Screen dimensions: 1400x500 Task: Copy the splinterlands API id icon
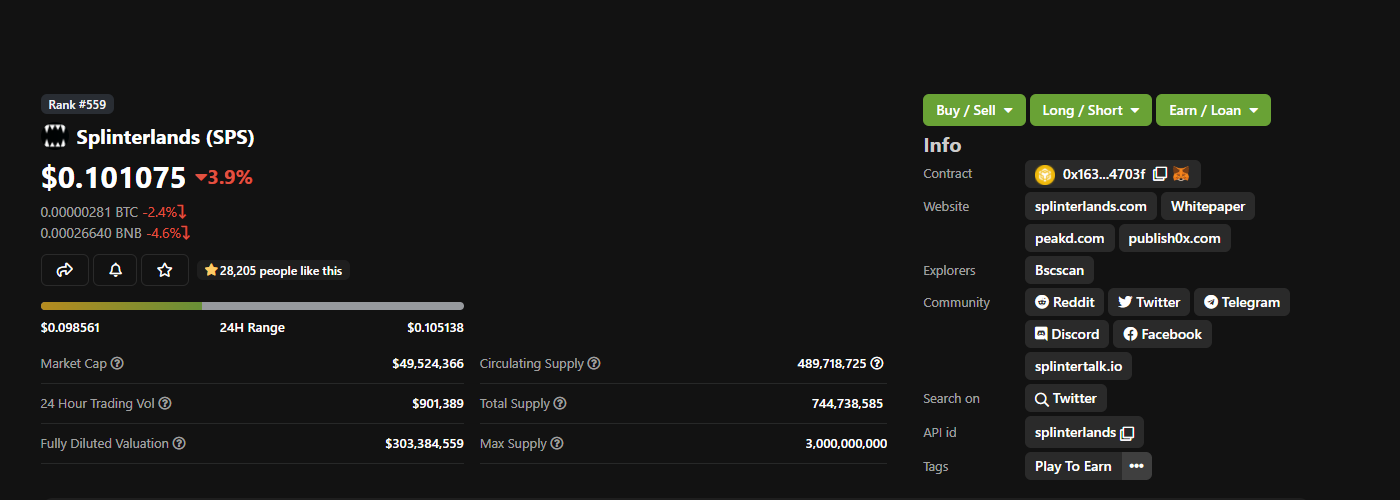(1127, 433)
